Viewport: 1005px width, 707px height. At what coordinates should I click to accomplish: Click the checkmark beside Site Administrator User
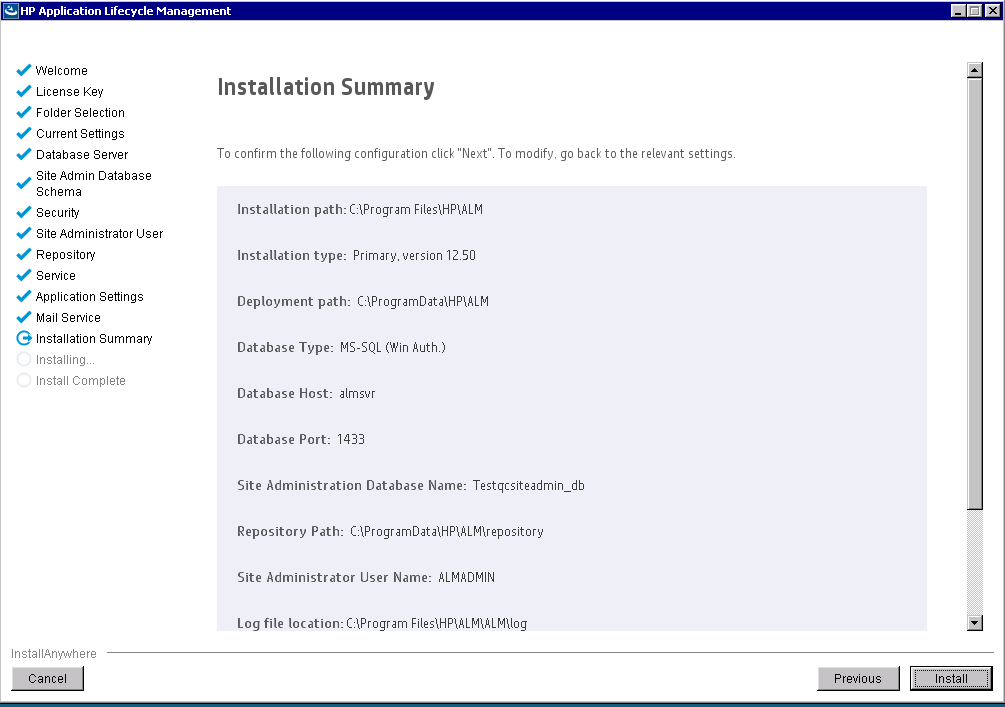click(24, 233)
